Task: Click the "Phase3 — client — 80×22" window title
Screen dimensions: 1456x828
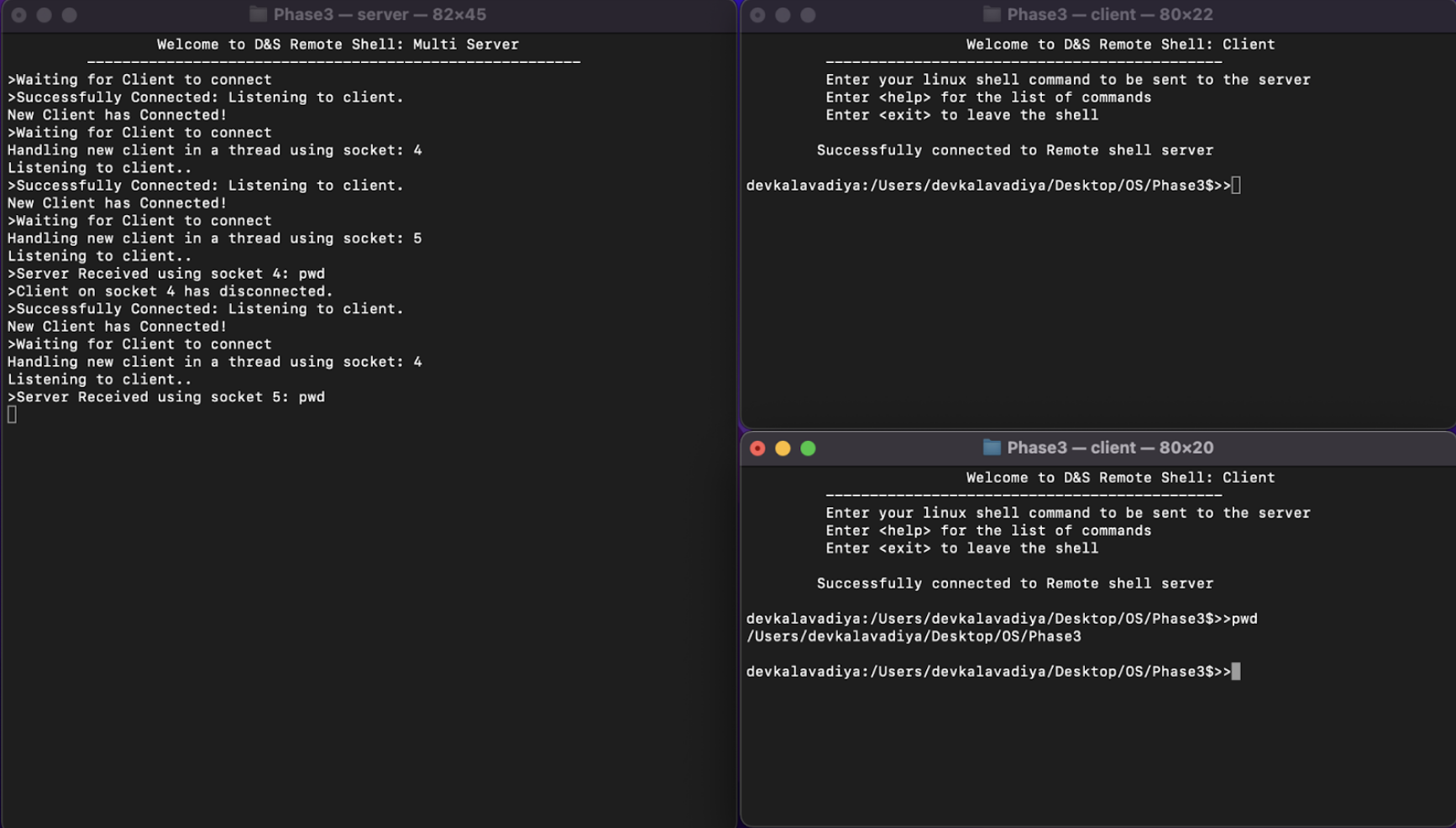Action: 1110,14
